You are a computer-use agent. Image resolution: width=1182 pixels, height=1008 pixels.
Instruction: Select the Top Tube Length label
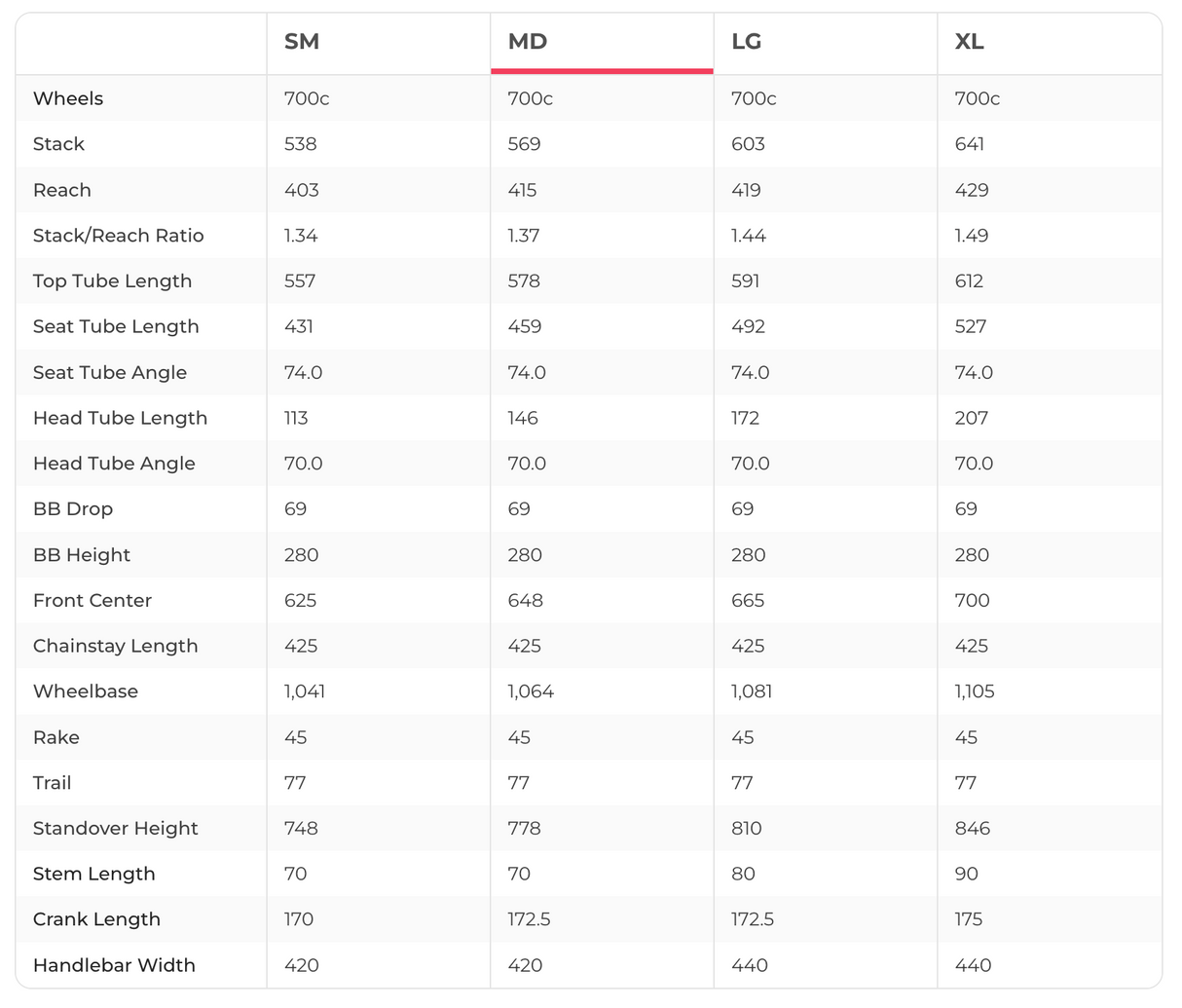click(x=113, y=281)
